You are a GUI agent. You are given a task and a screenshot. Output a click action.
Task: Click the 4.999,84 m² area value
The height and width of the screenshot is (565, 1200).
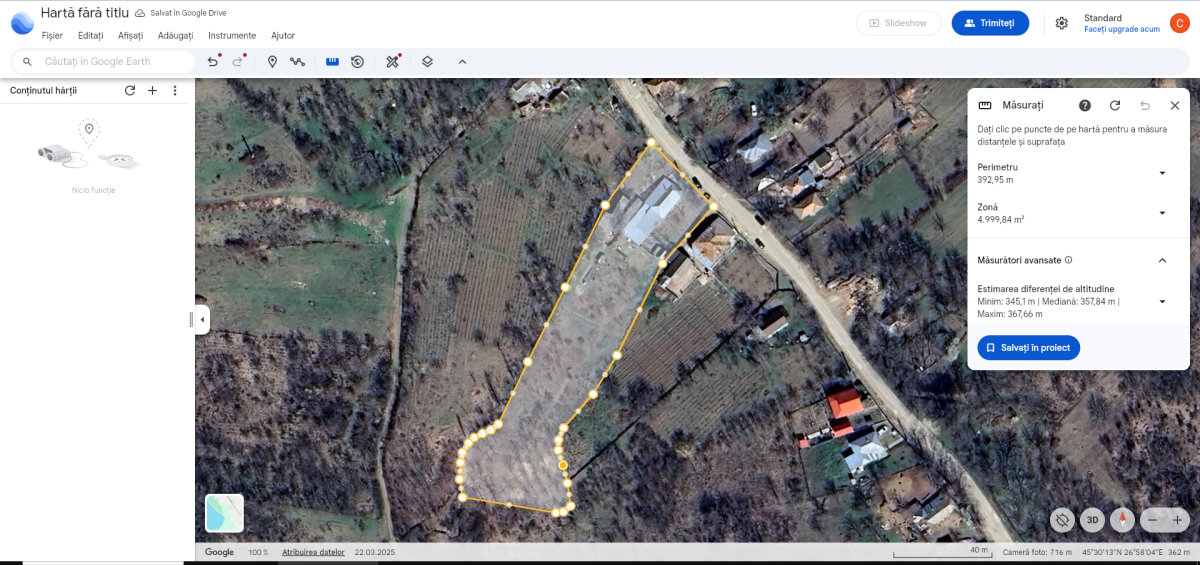tap(1000, 219)
